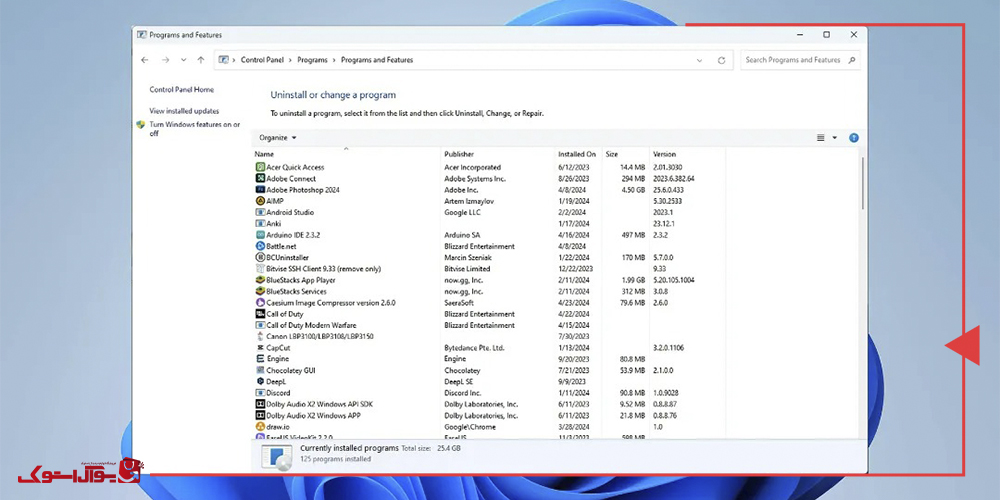
Task: Click the Anki program icon
Action: coord(260,224)
